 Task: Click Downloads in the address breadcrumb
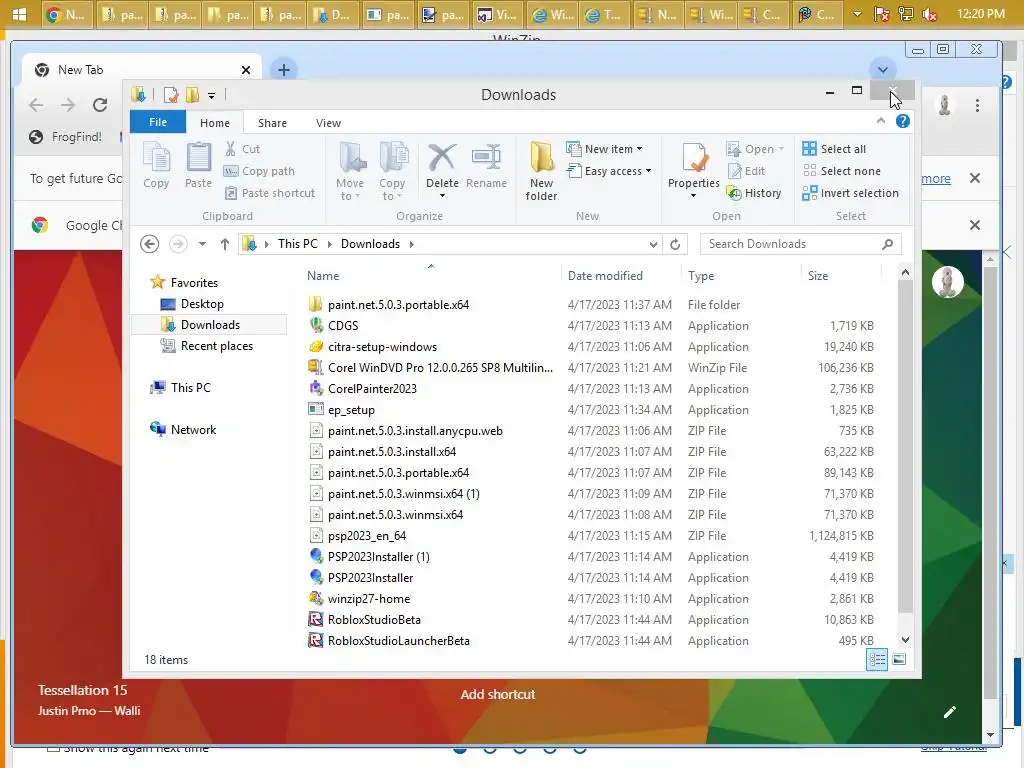click(370, 244)
